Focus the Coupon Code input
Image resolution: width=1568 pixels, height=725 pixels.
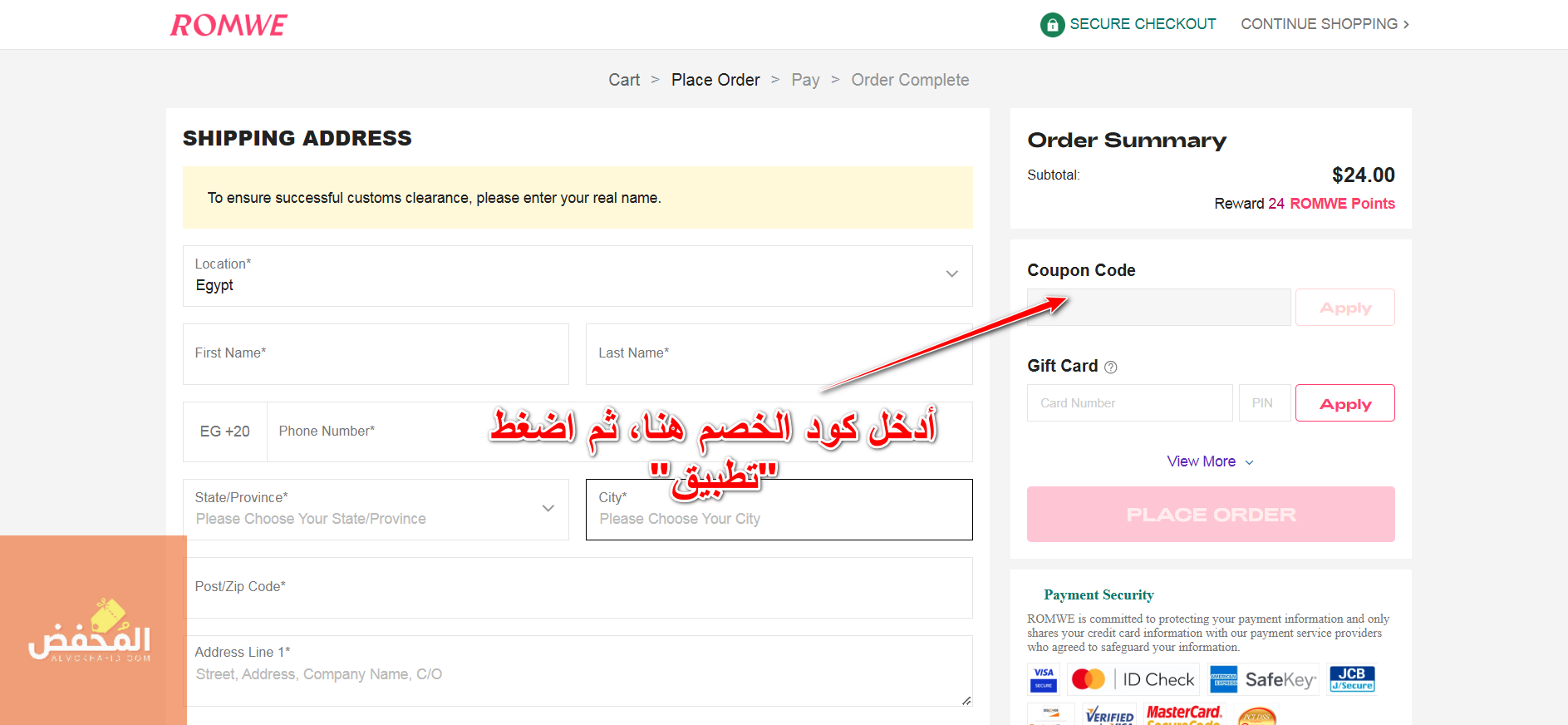pos(1158,308)
